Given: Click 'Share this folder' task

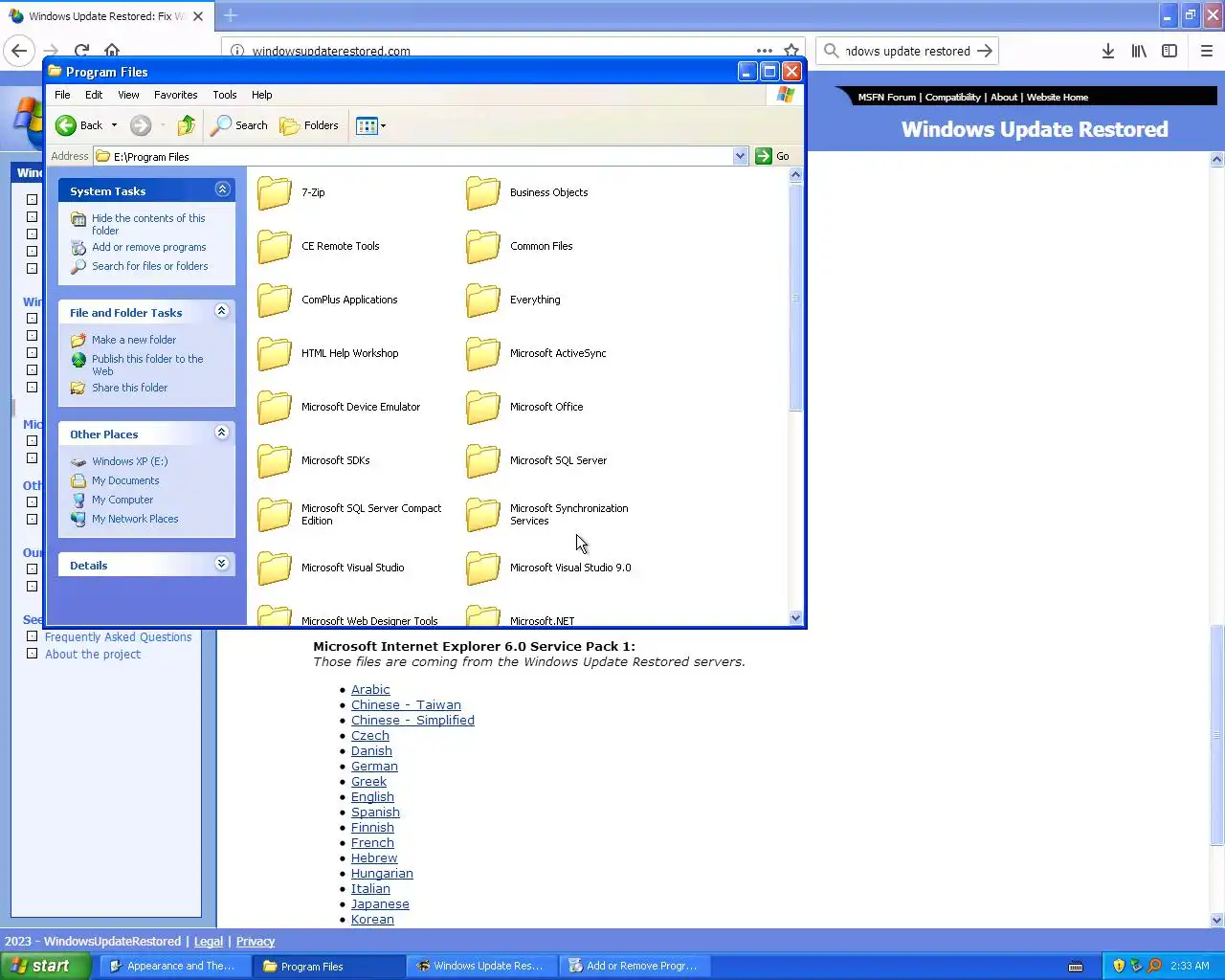Looking at the screenshot, I should (130, 388).
